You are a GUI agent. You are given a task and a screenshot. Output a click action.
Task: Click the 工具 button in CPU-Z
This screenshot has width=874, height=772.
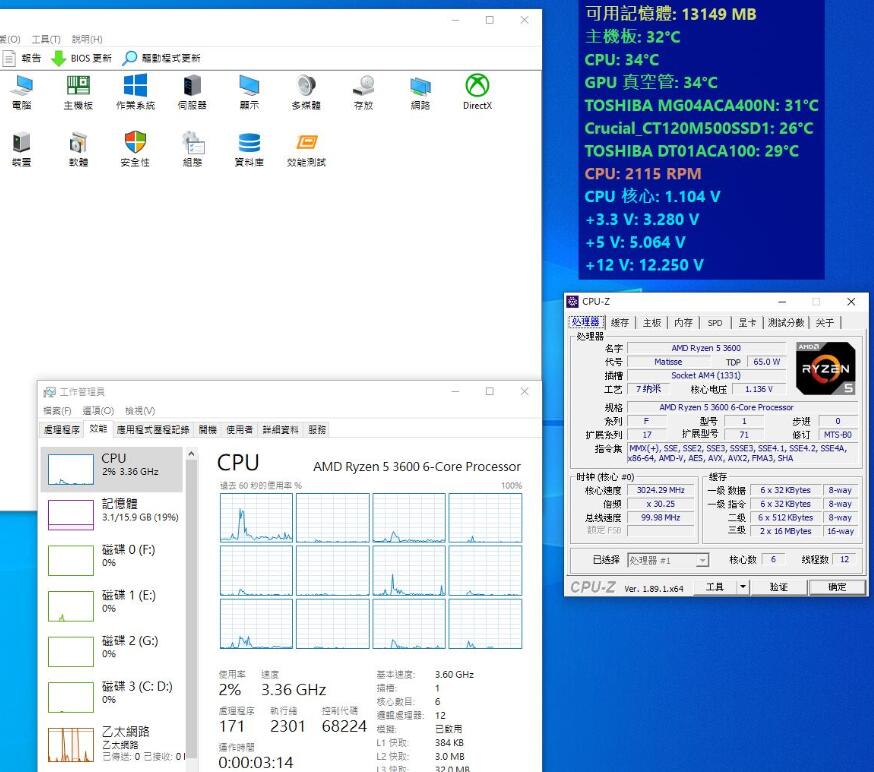pyautogui.click(x=715, y=587)
